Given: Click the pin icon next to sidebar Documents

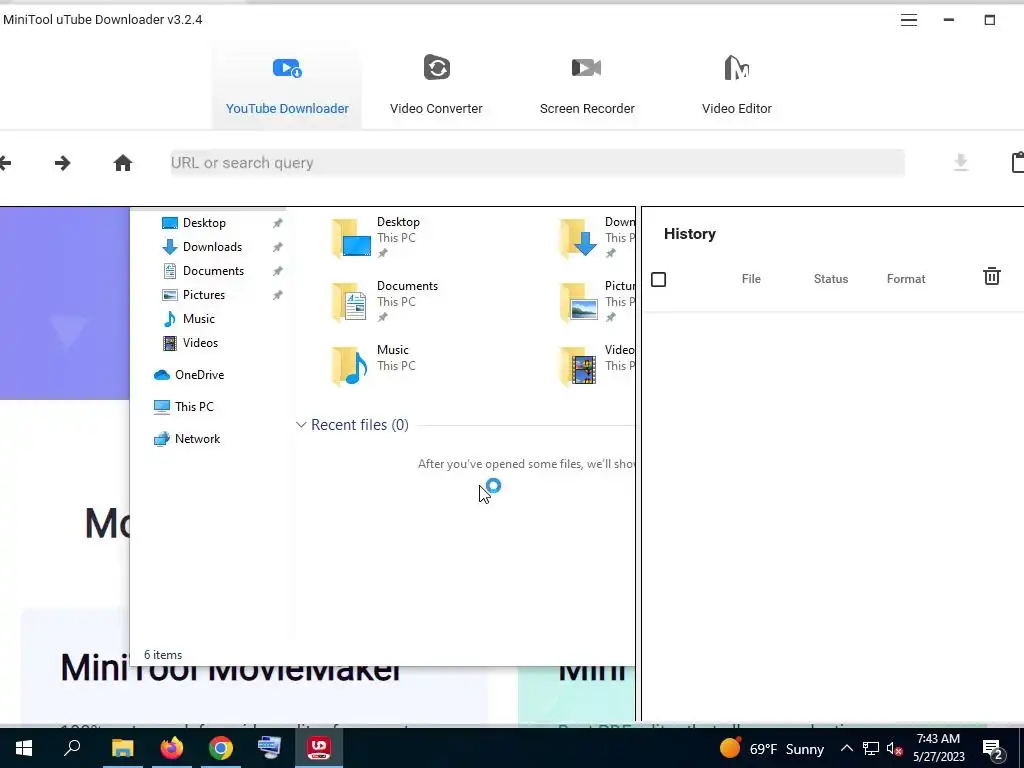Looking at the screenshot, I should click(x=278, y=271).
